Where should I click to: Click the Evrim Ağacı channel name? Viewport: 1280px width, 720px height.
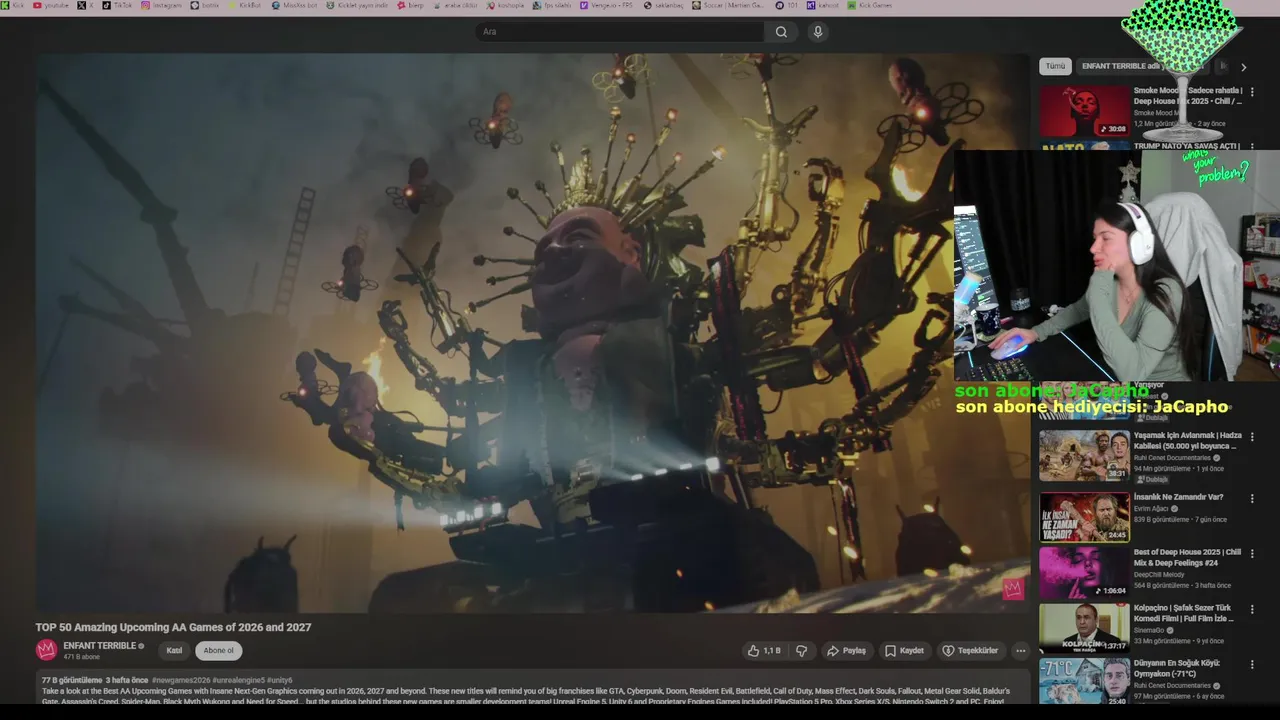1151,509
